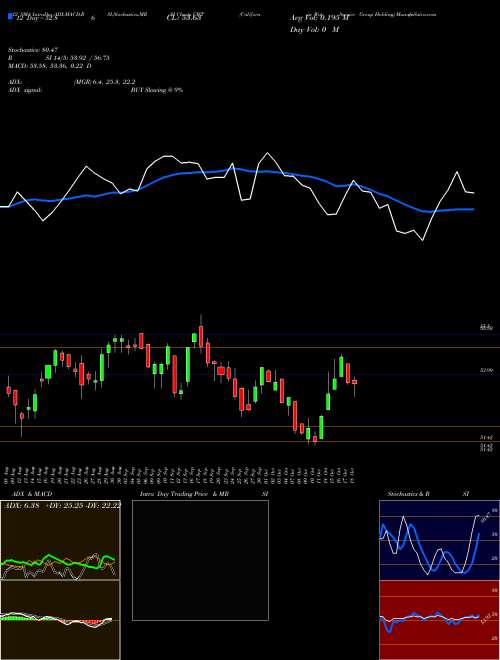Click the 'ADX: 6.38 +DY: 25.25 -DY: 22.22' header

(62, 505)
